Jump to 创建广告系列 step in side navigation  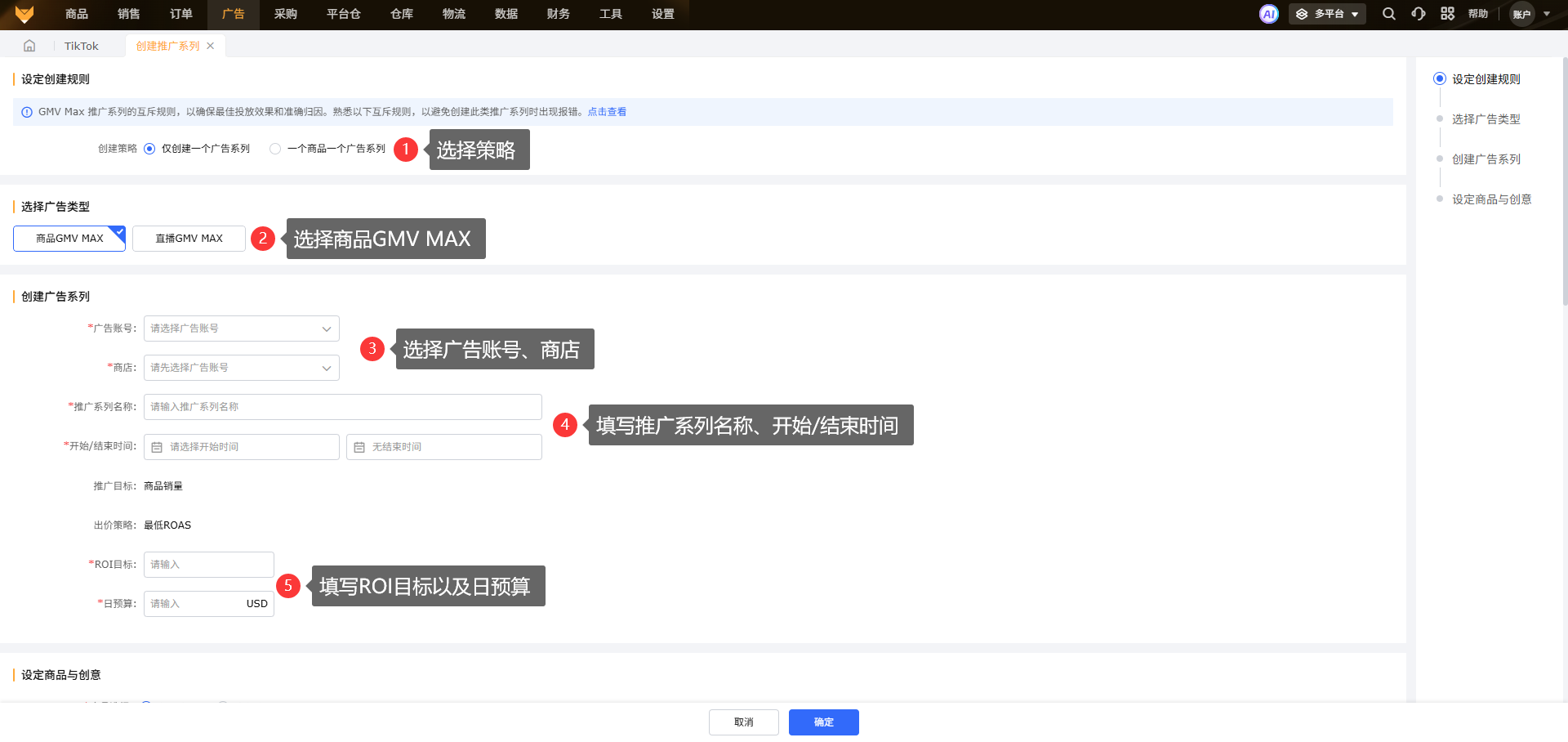1486,159
